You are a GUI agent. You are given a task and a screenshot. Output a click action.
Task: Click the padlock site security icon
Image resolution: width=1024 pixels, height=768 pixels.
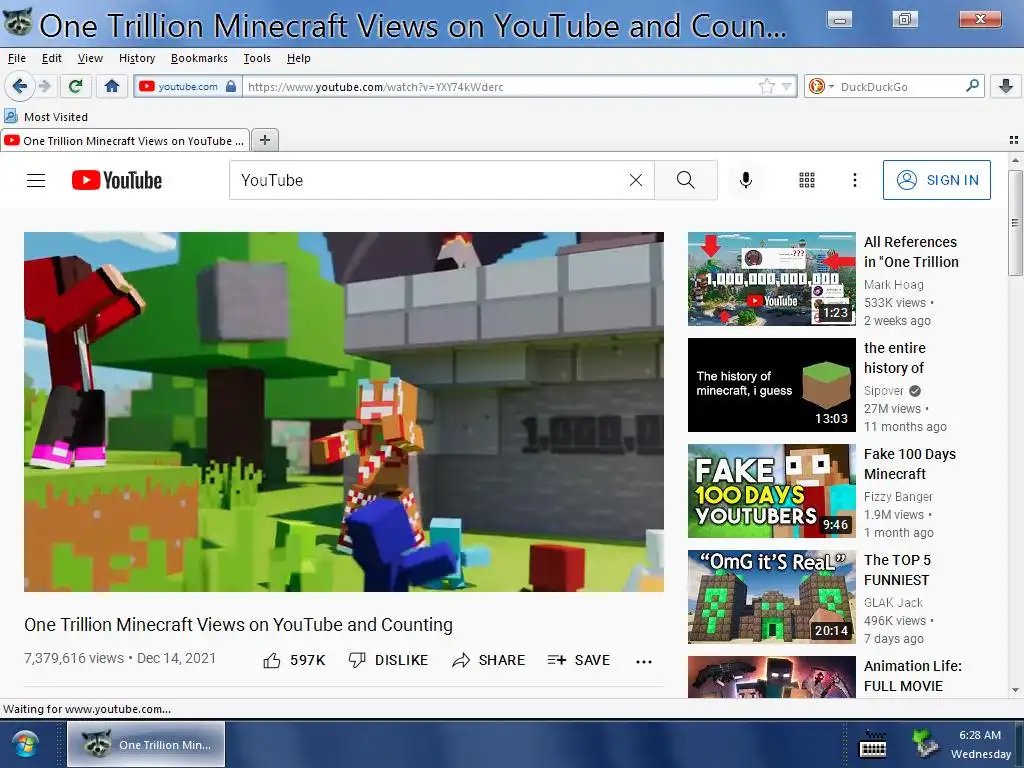click(231, 86)
